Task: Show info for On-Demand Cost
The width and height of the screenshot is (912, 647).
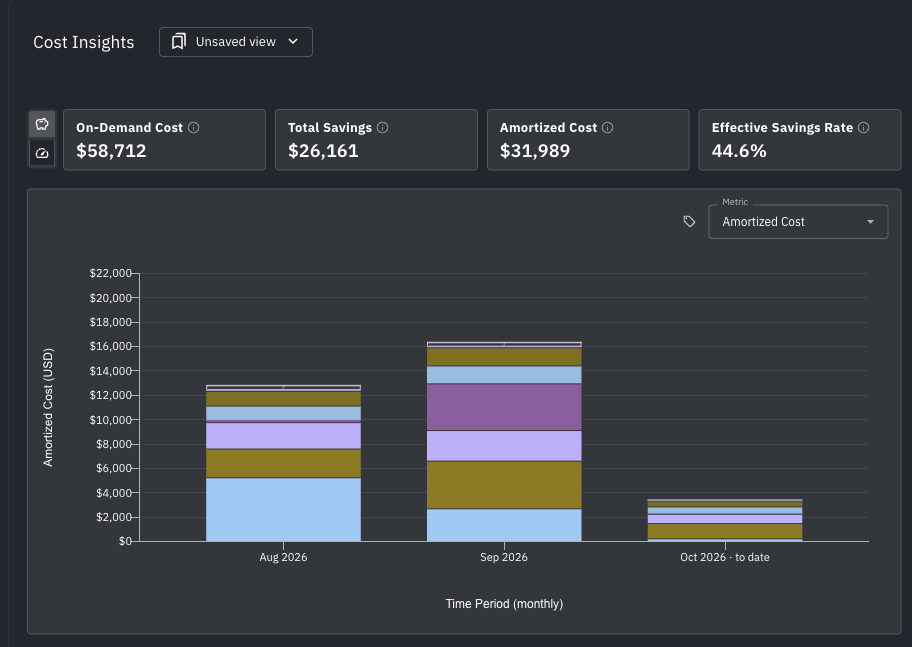Action: click(x=194, y=127)
